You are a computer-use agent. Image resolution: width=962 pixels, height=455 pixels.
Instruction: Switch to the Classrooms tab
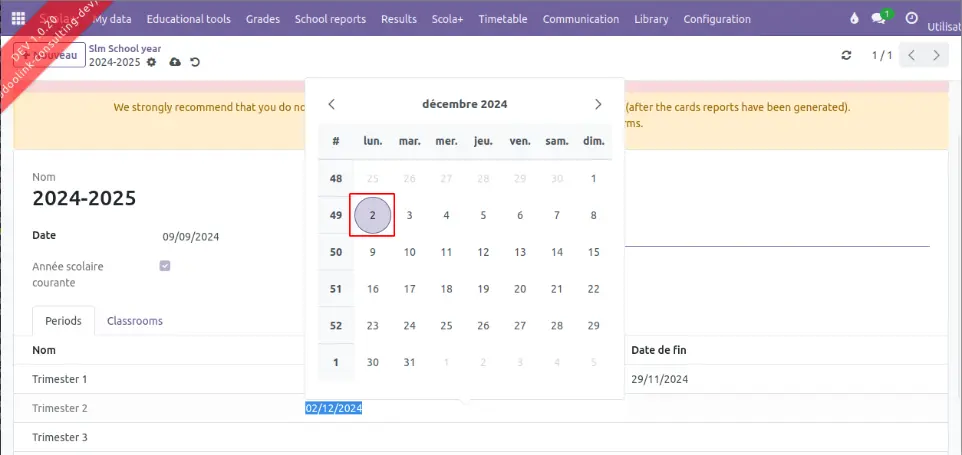tap(135, 321)
